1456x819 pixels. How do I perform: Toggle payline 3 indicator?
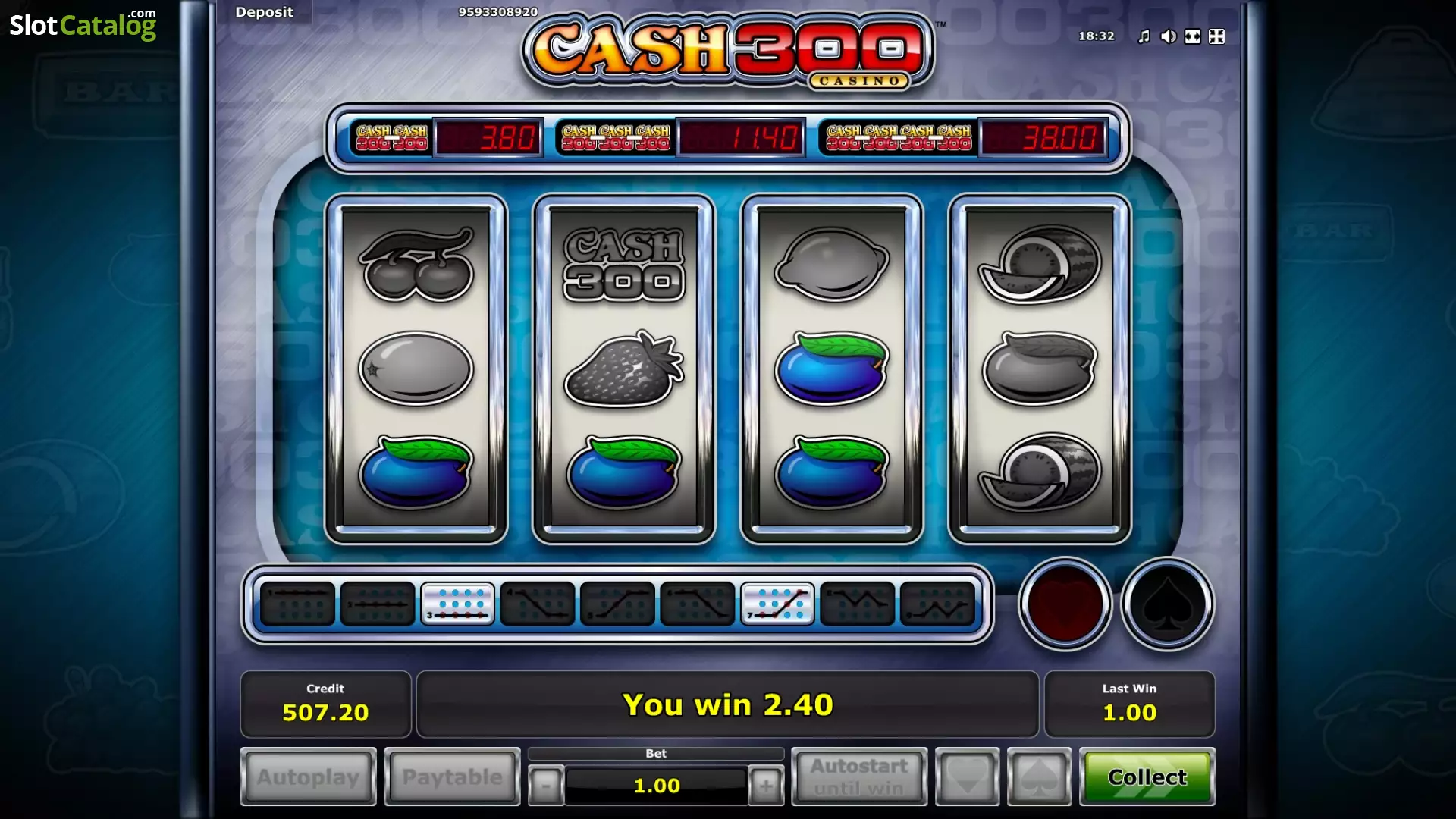pos(457,604)
